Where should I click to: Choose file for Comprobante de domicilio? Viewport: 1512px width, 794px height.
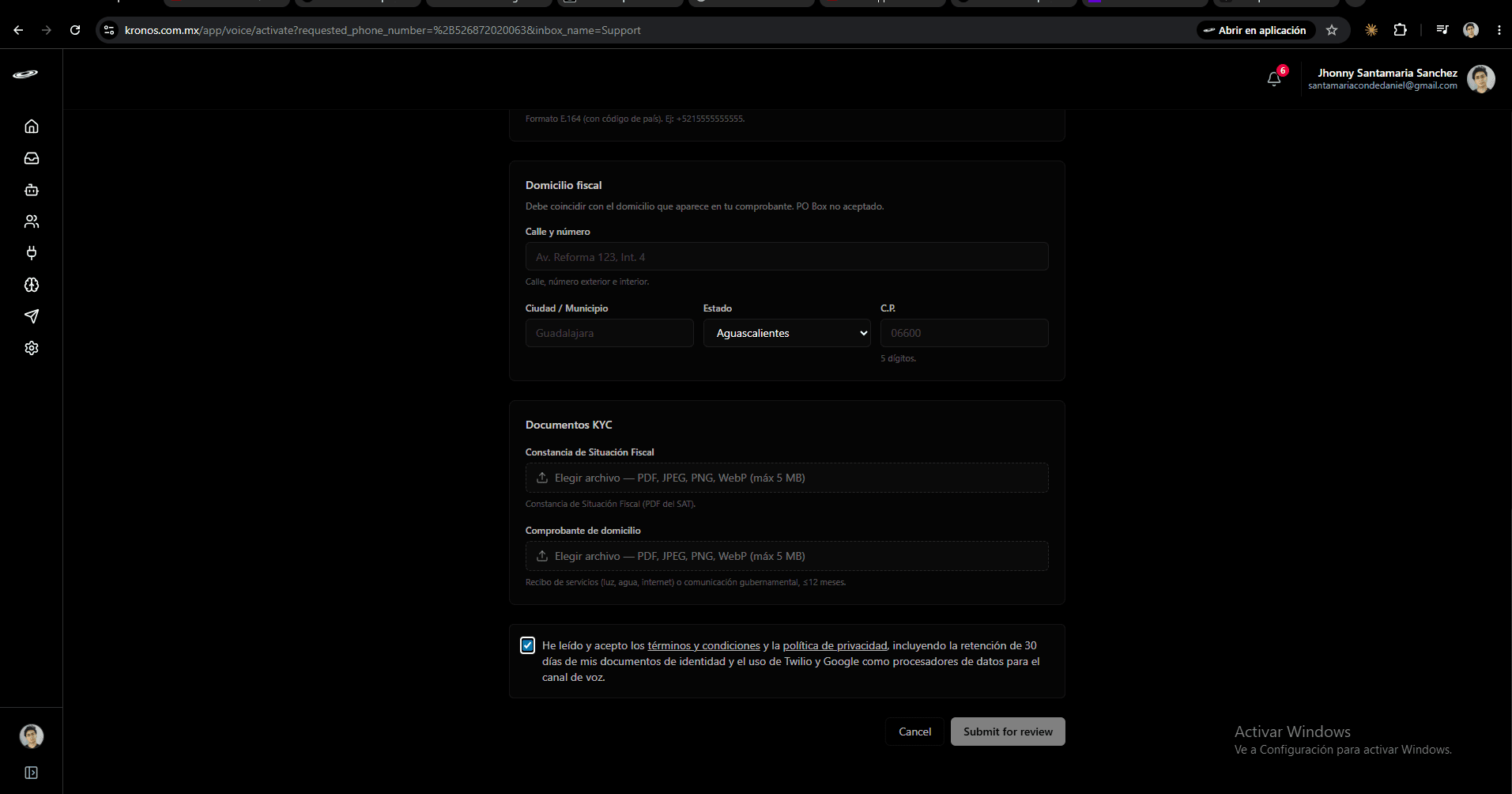point(786,556)
